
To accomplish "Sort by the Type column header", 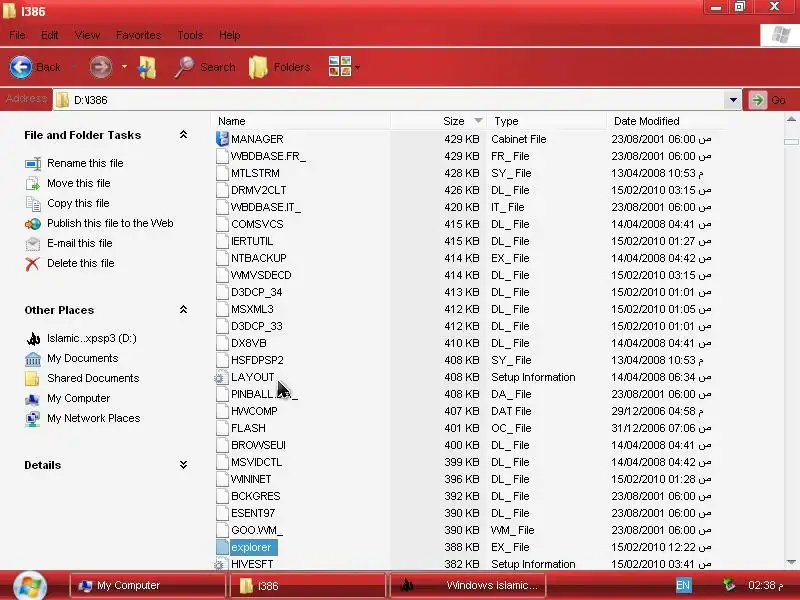I will coord(546,121).
